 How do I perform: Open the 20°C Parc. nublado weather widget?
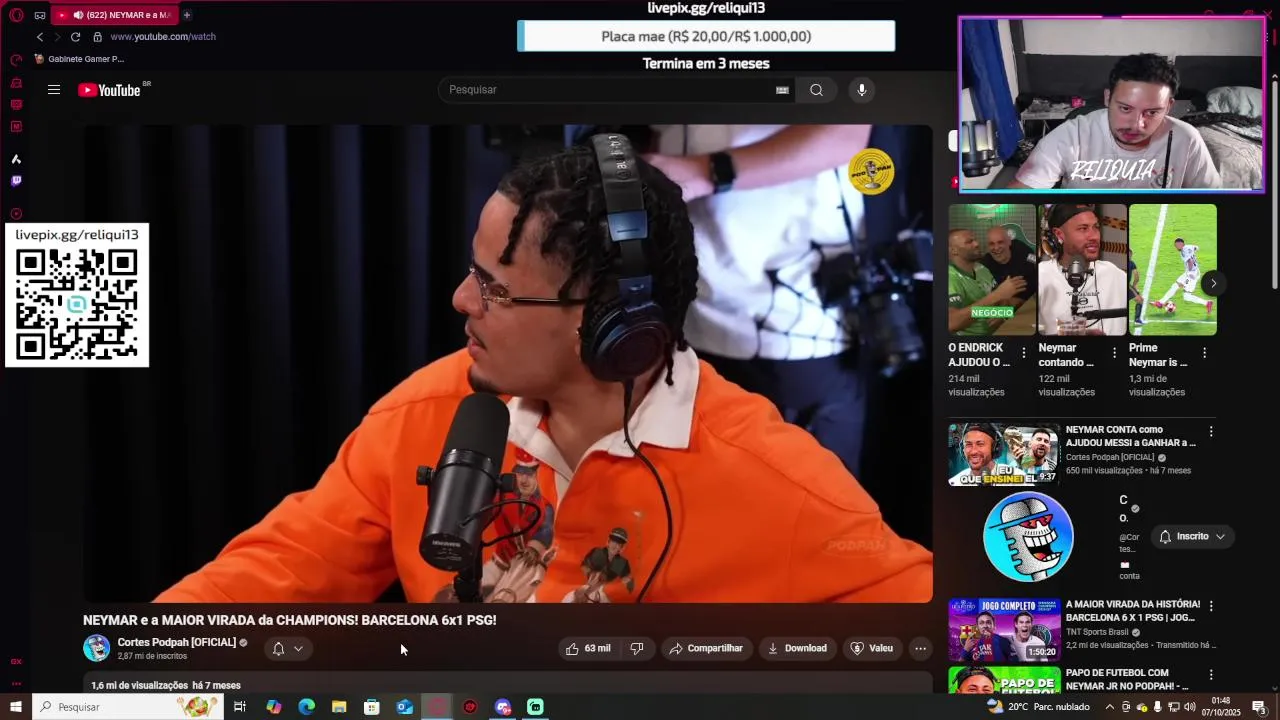1038,707
